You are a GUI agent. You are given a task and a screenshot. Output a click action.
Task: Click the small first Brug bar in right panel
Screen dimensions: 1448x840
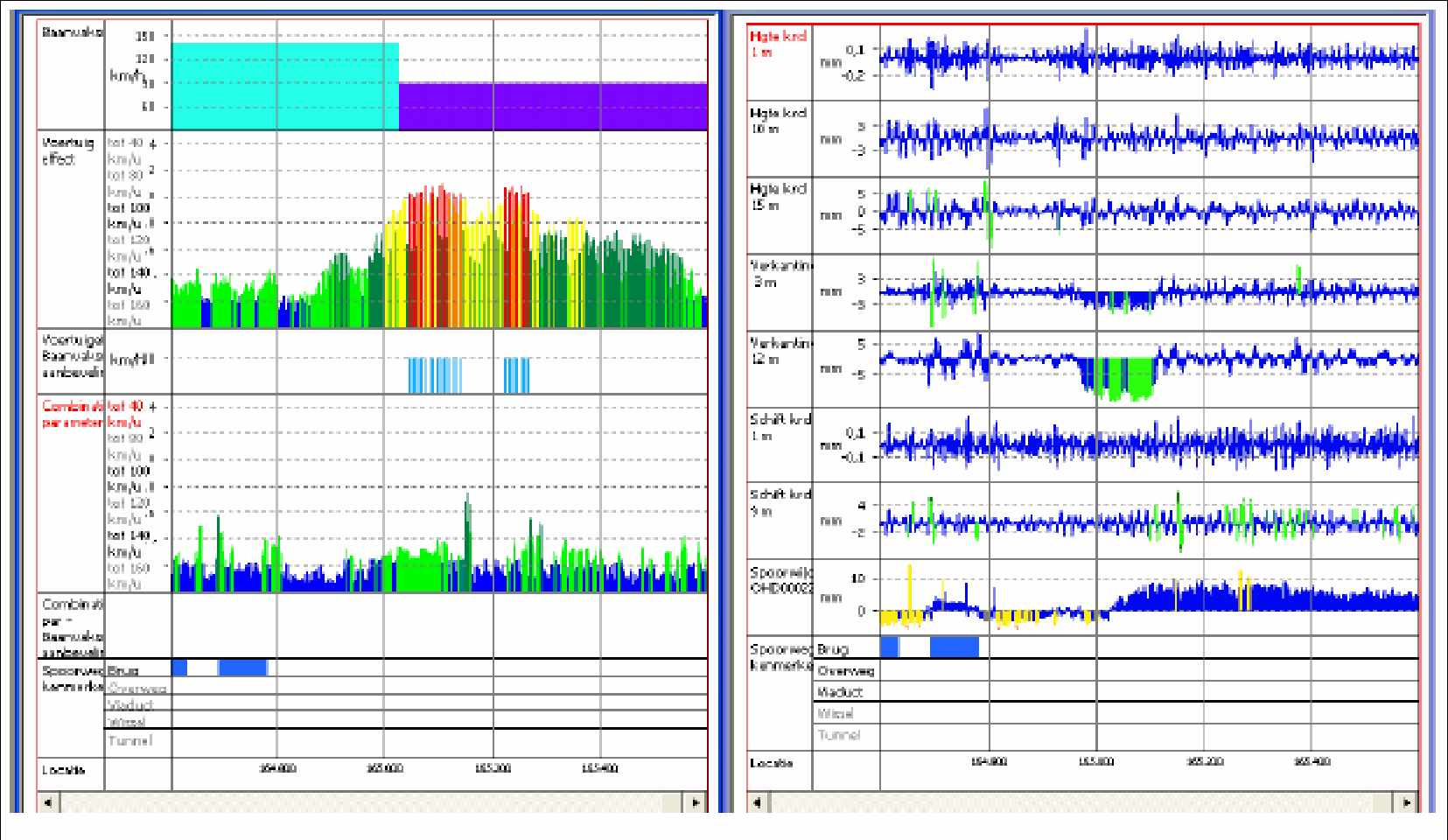pos(890,647)
